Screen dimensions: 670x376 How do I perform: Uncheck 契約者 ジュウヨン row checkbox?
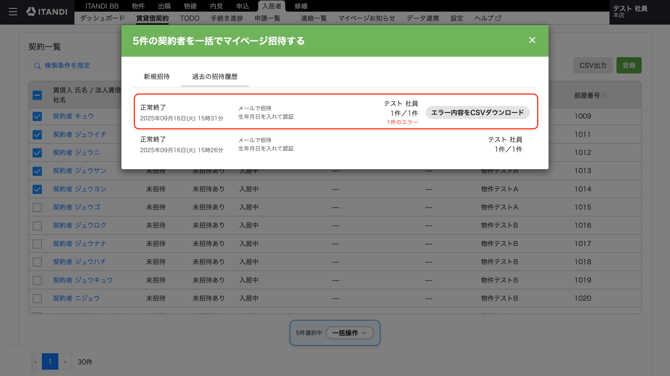tap(37, 189)
